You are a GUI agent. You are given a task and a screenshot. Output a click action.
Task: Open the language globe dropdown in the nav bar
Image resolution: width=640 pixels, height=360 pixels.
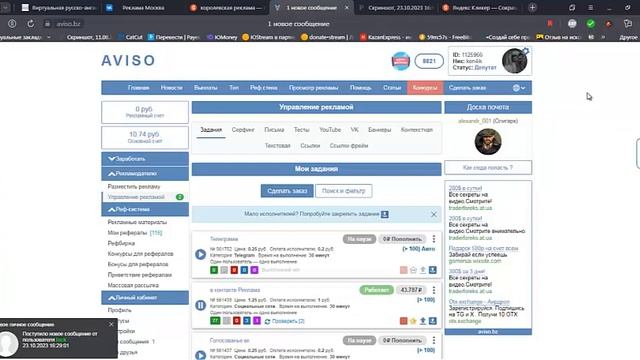point(519,88)
